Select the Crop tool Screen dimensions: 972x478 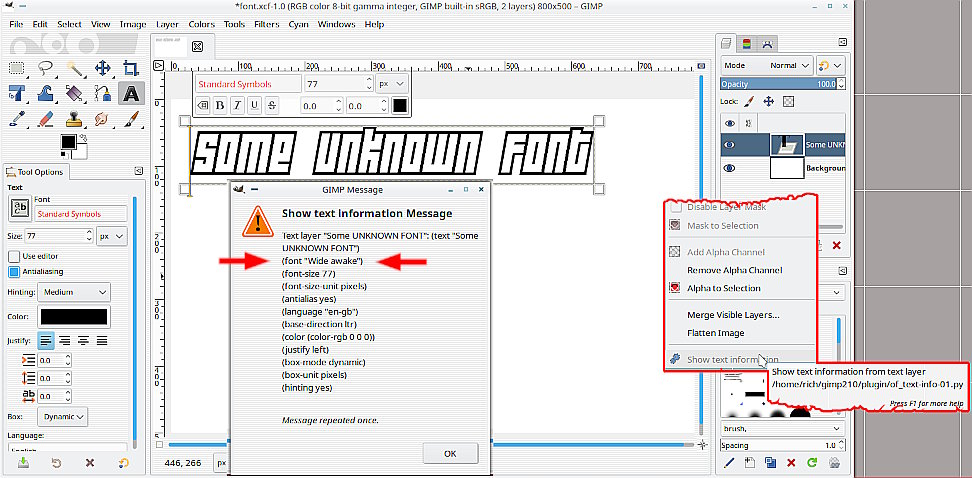point(131,68)
